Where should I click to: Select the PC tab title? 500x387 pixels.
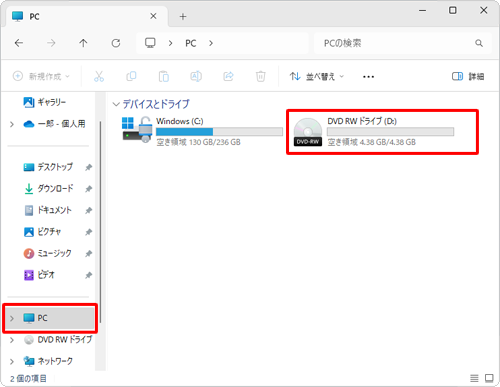point(34,16)
